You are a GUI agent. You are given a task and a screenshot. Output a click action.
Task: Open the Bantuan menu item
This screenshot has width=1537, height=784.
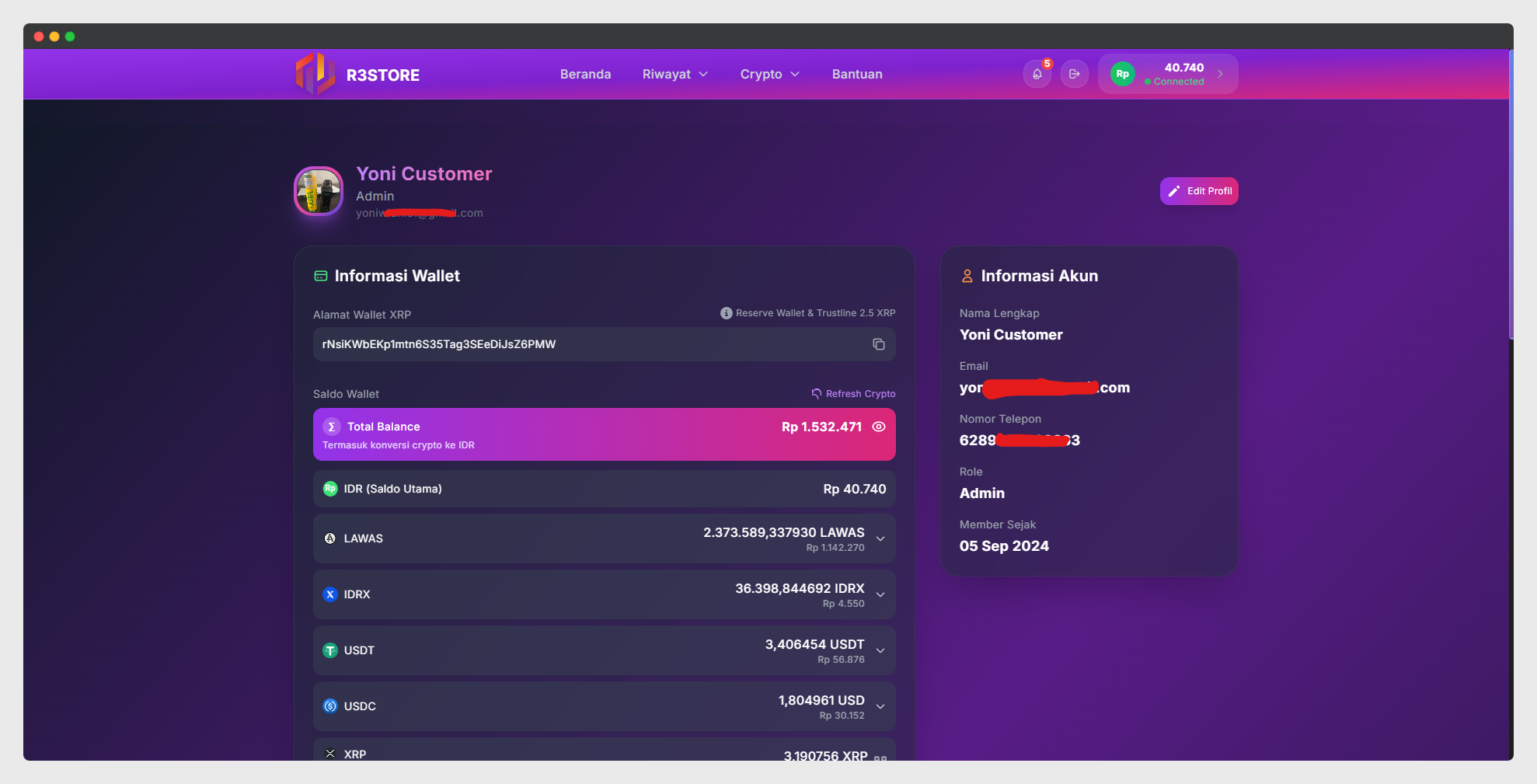[856, 74]
